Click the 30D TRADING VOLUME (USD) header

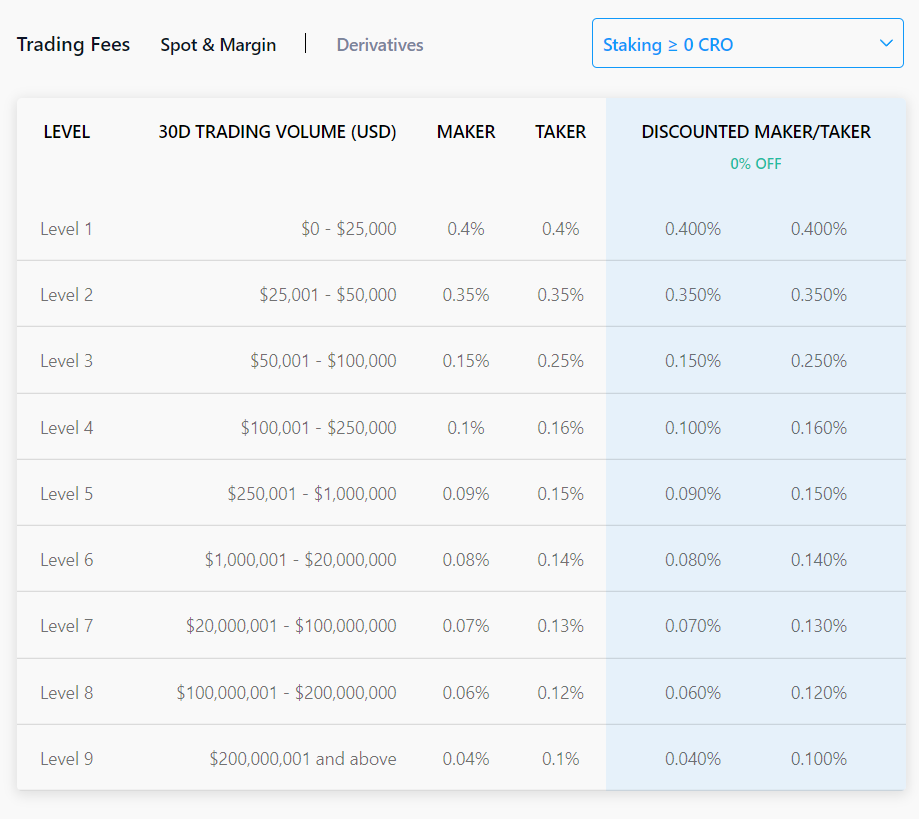tap(277, 132)
